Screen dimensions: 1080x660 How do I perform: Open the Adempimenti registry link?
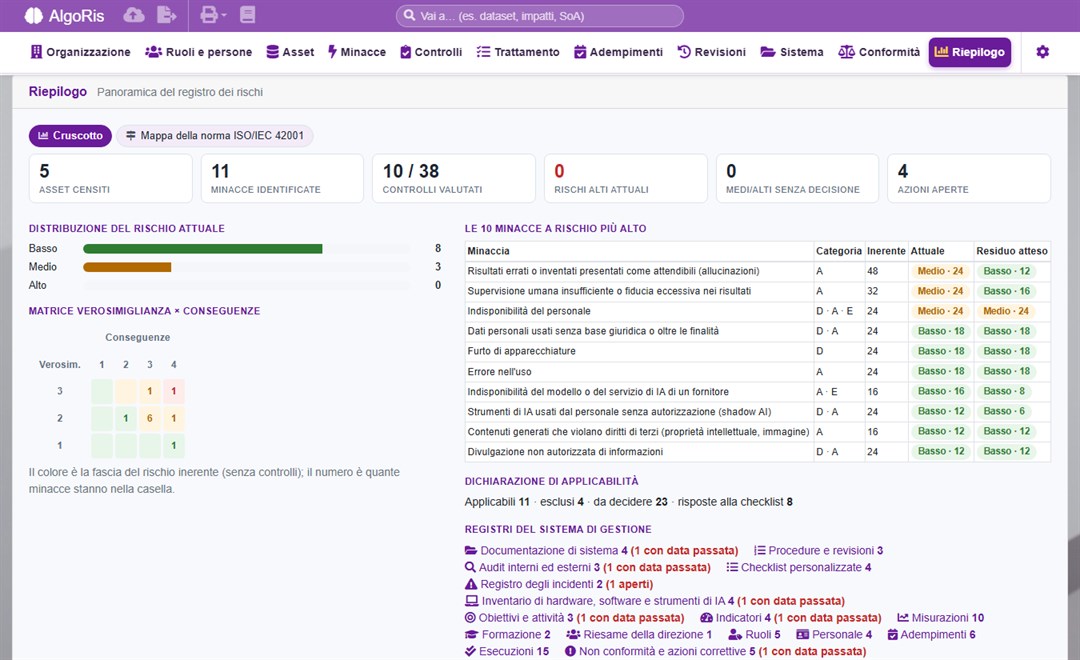pos(931,635)
